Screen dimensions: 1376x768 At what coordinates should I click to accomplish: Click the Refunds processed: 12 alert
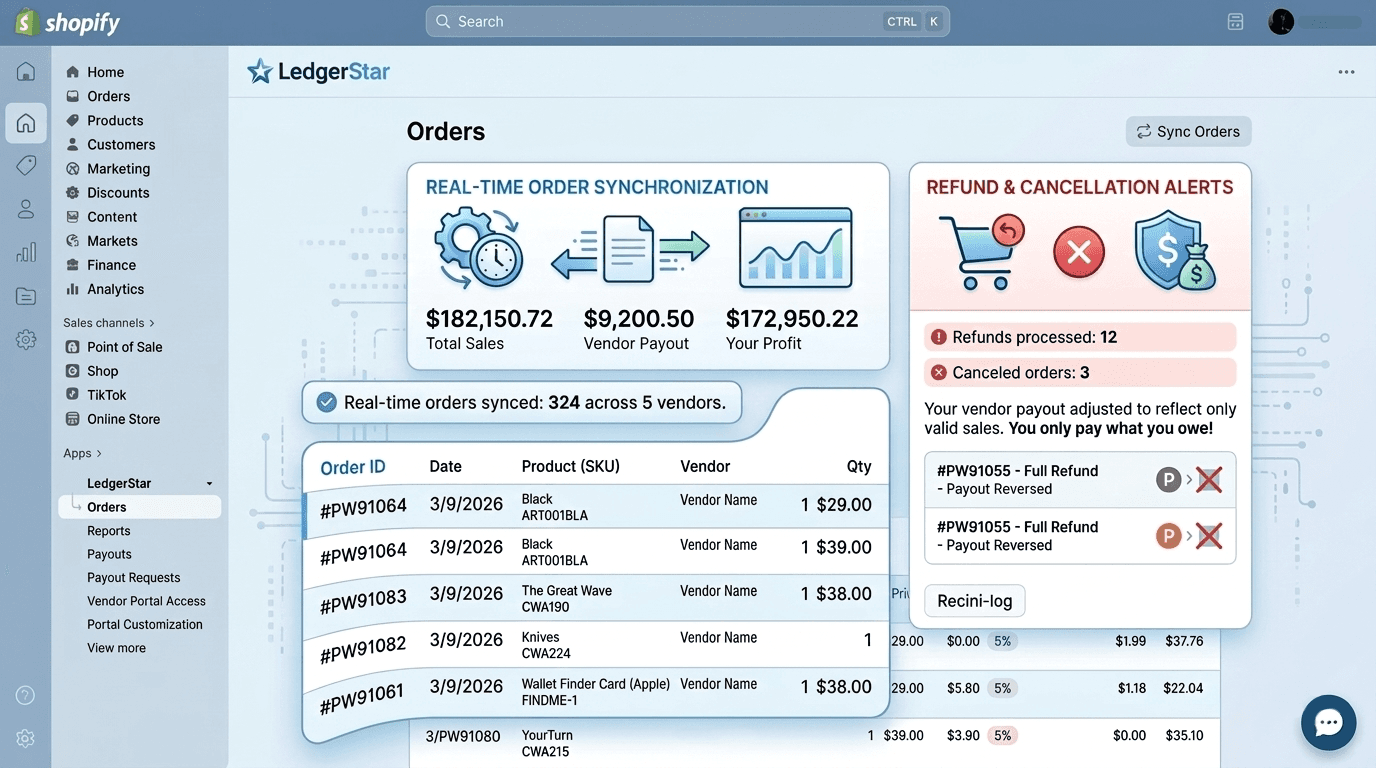1080,337
